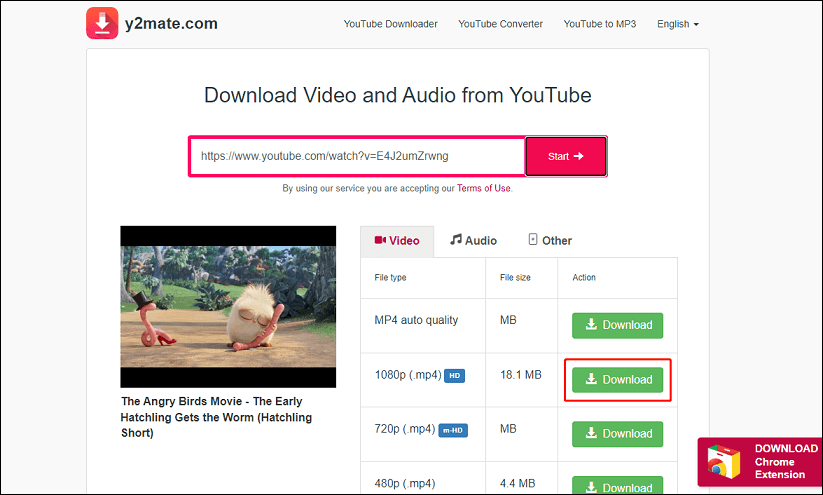
Task: Switch to the Other tab
Action: click(550, 240)
